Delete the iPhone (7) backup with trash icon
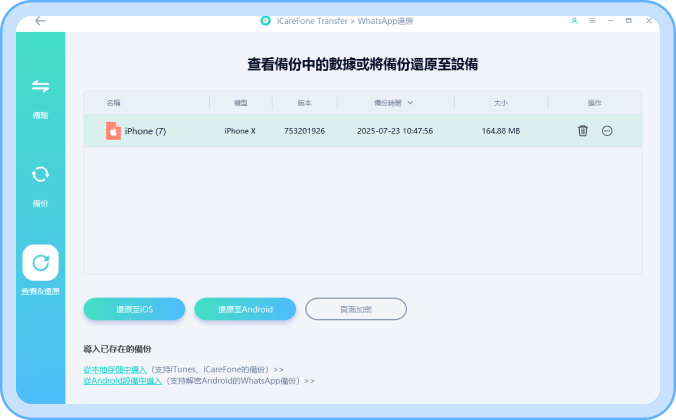The height and width of the screenshot is (420, 676). pyautogui.click(x=582, y=131)
